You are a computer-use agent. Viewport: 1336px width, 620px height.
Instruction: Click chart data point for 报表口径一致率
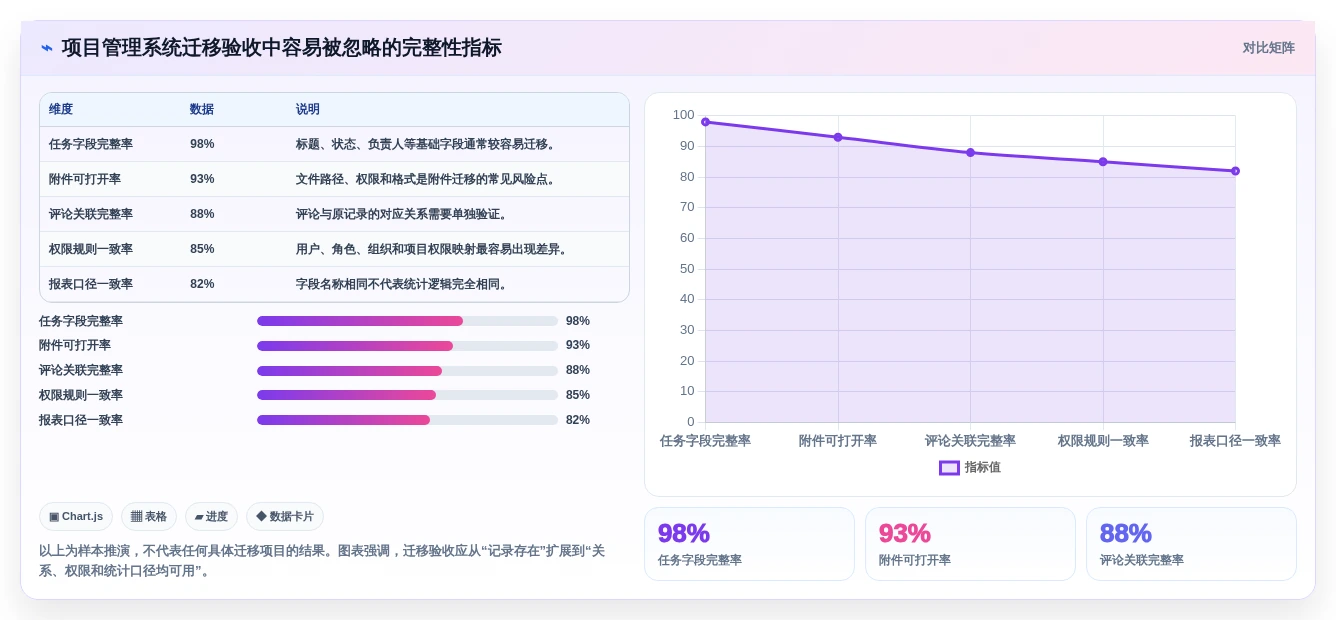(x=1235, y=171)
